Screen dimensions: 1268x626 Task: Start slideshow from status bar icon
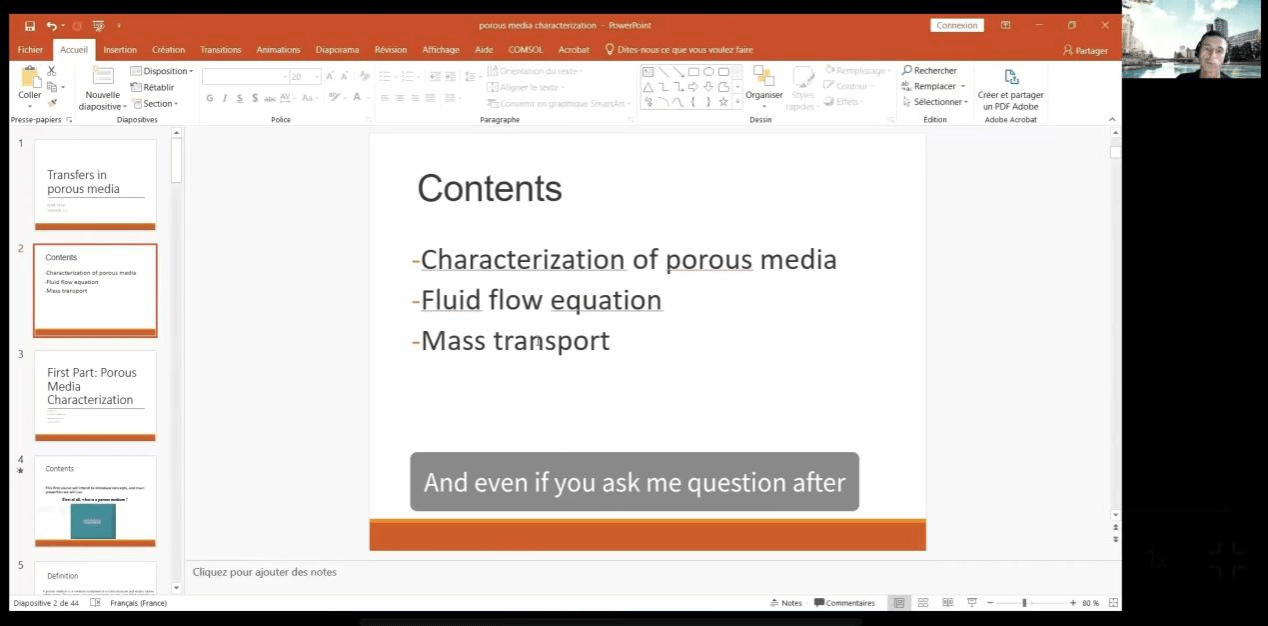coord(970,603)
